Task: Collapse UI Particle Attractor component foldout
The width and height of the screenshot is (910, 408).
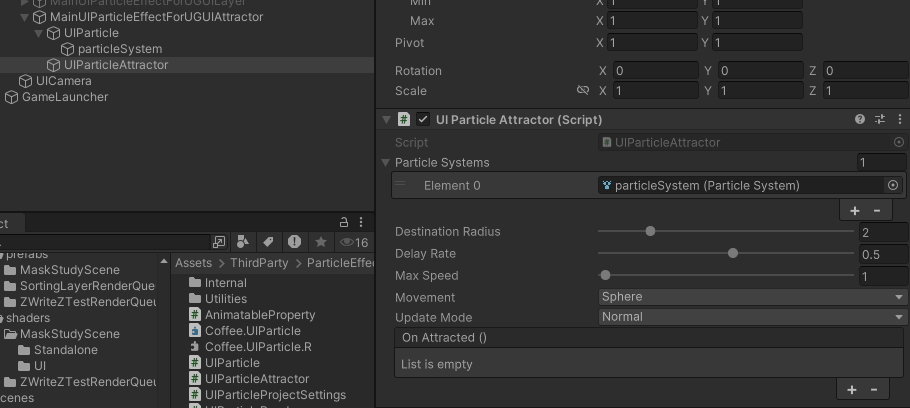Action: (x=386, y=120)
